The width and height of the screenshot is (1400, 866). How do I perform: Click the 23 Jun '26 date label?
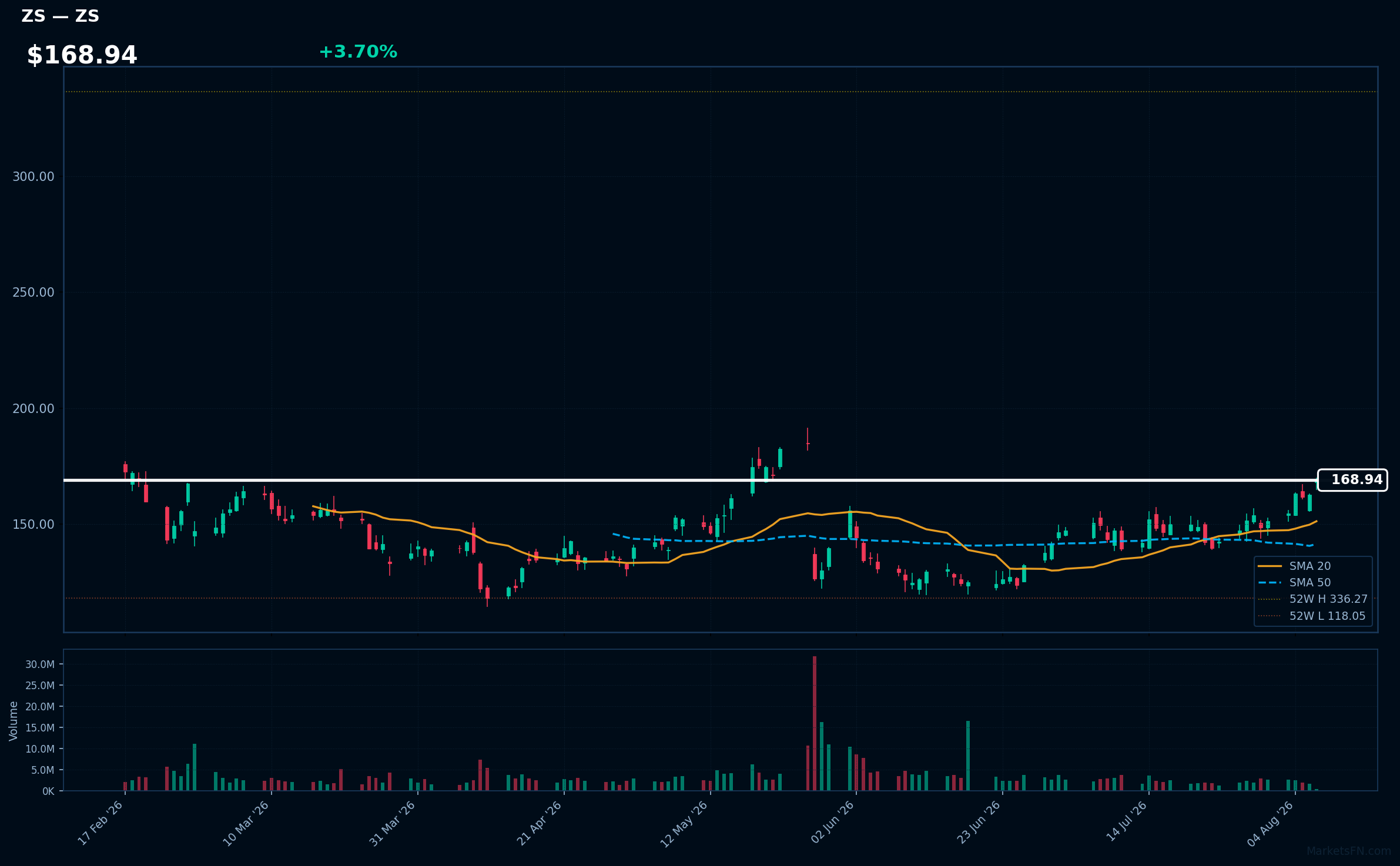point(978,823)
